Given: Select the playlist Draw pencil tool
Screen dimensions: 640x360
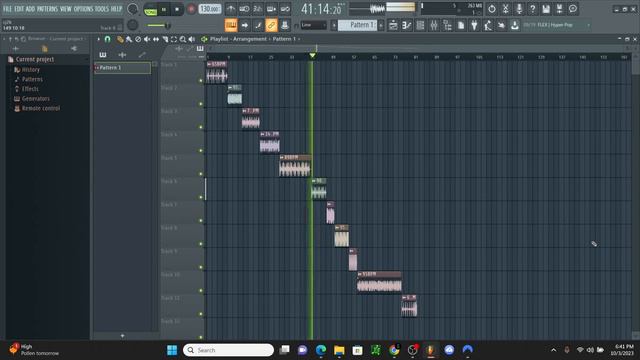Looking at the screenshot, I should (x=120, y=39).
